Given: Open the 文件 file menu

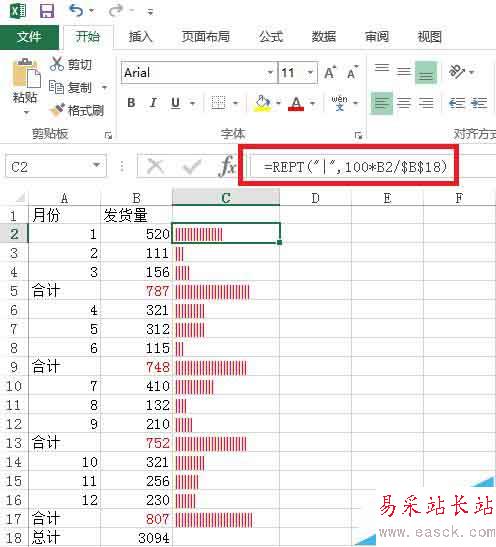Looking at the screenshot, I should point(29,37).
